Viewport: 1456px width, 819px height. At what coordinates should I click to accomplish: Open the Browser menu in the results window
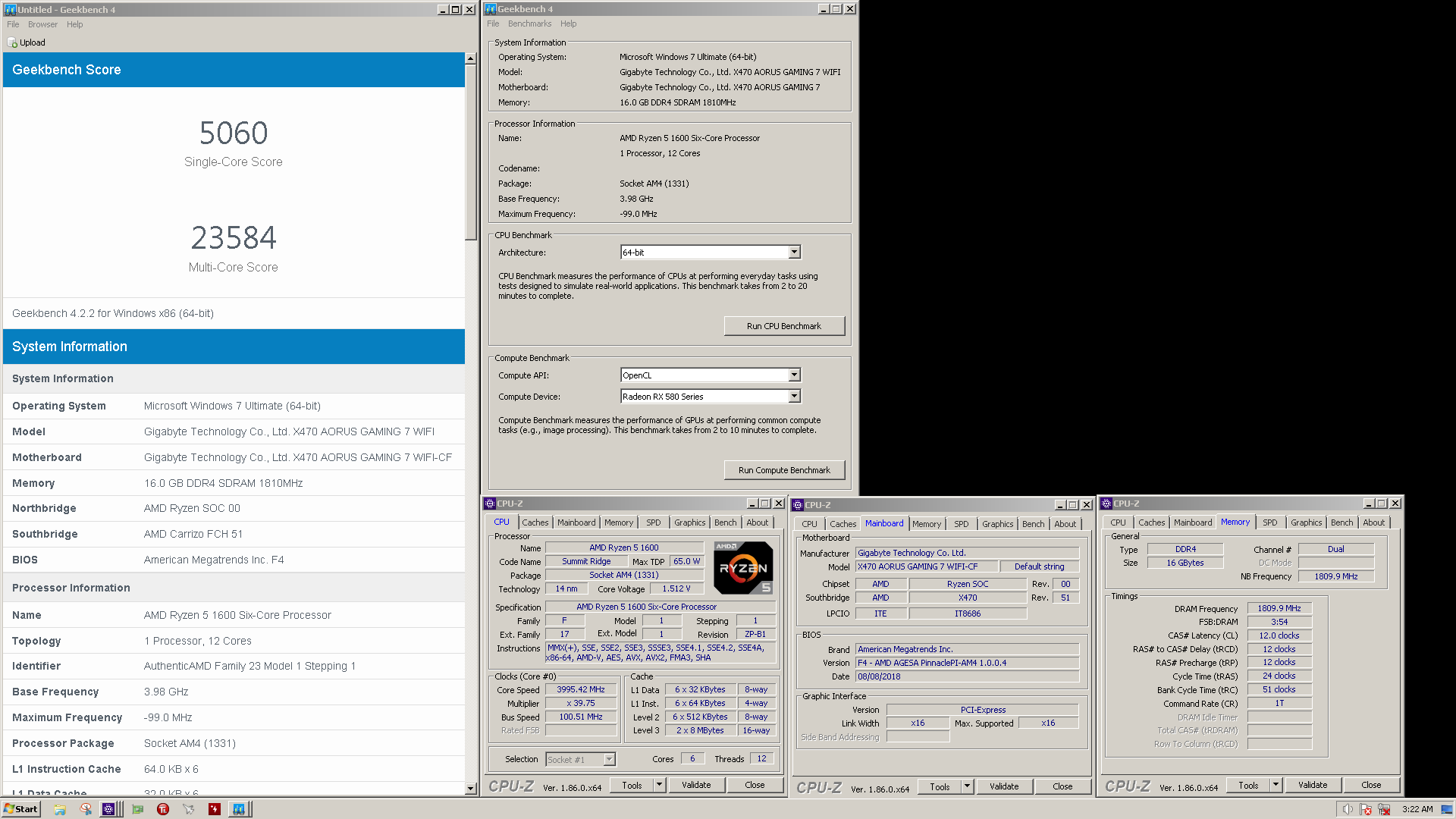[42, 24]
